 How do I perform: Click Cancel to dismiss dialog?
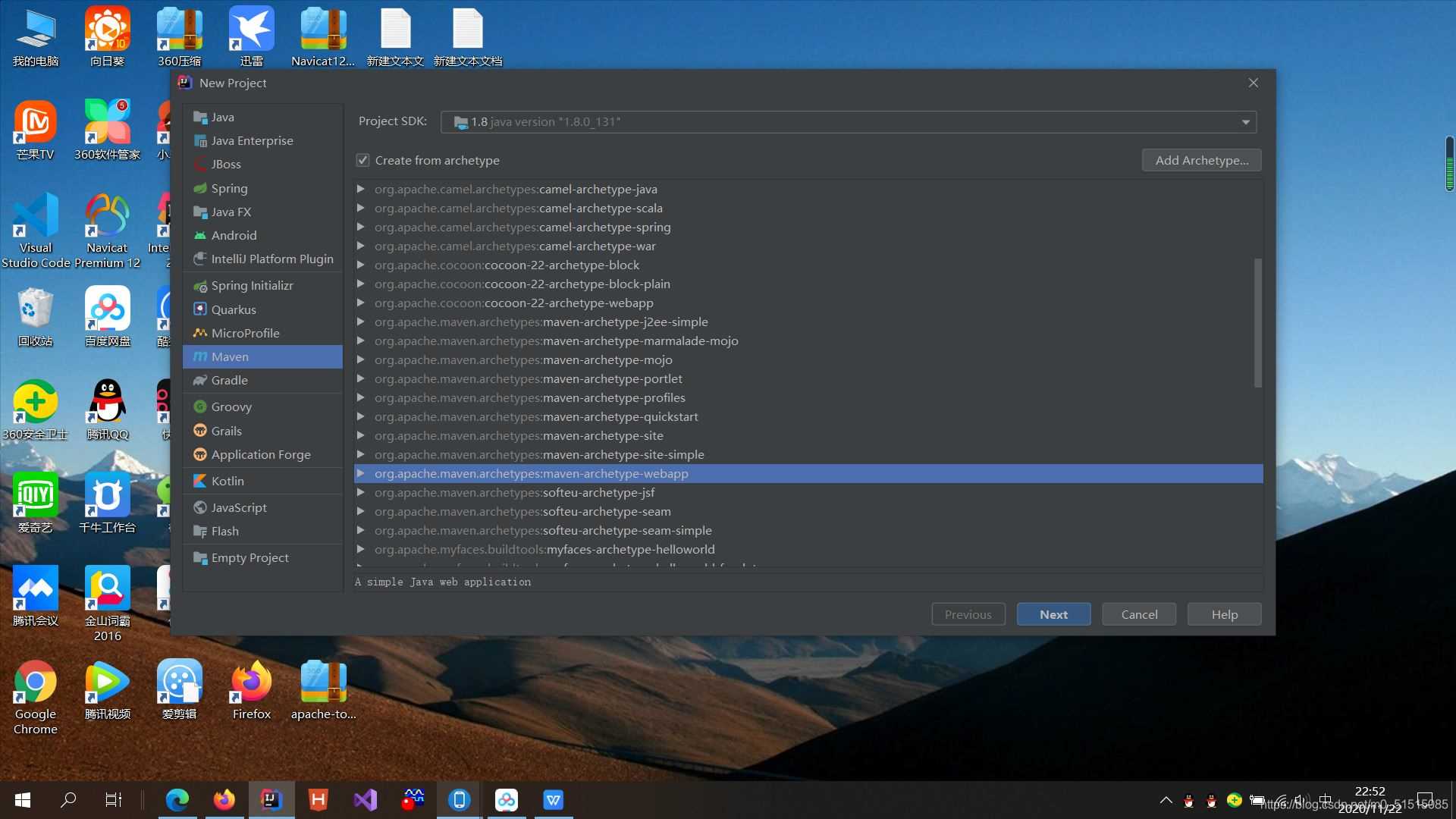[x=1139, y=614]
